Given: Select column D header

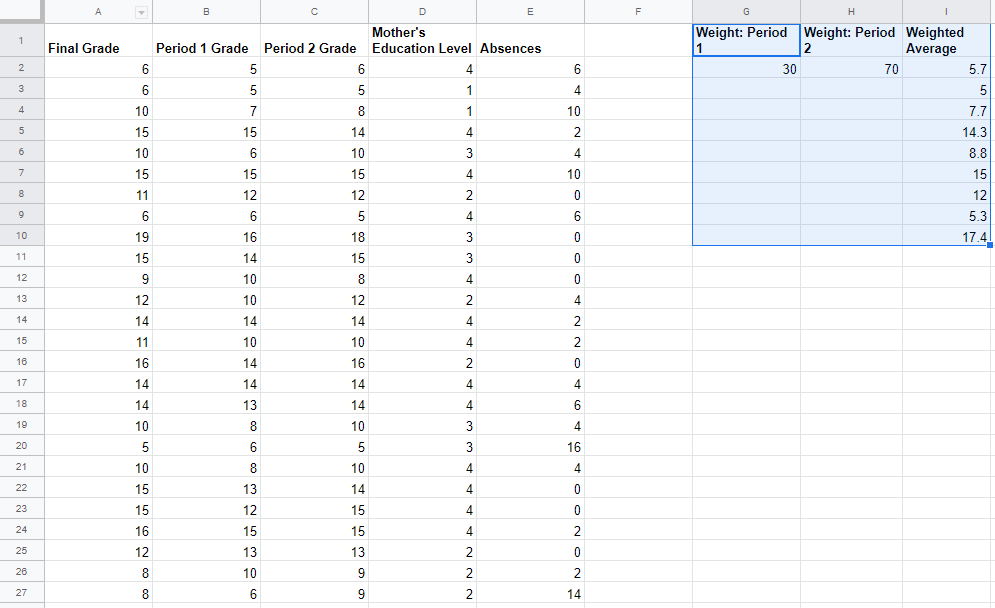Looking at the screenshot, I should [422, 11].
